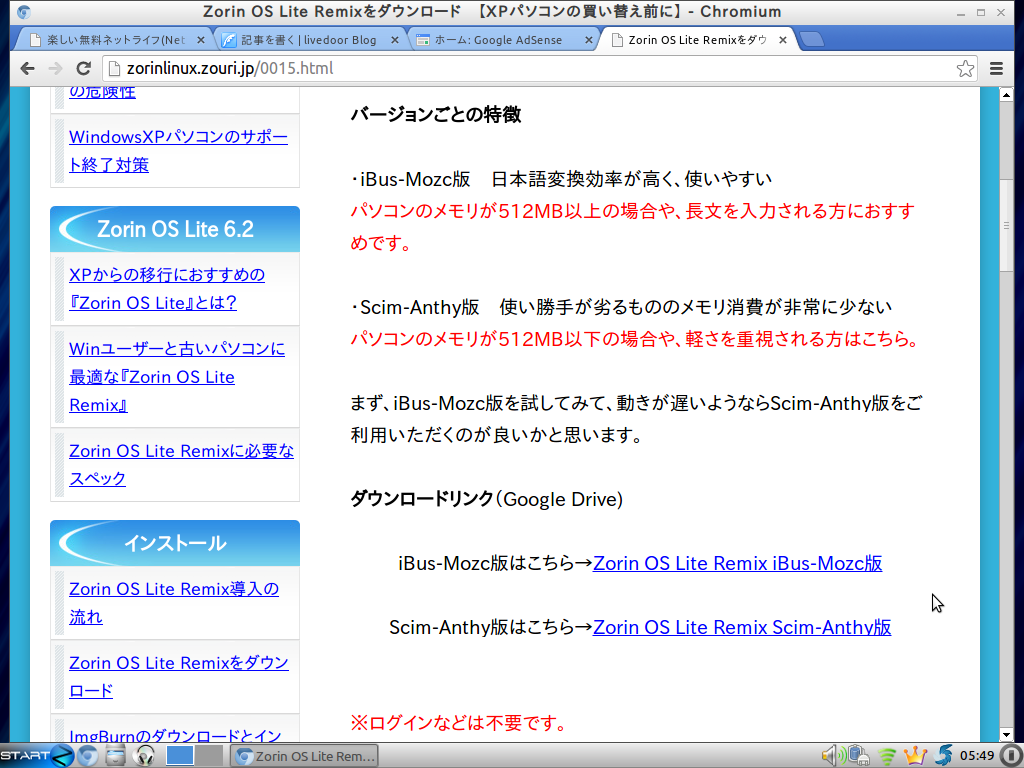Open the power shutdown button icon
This screenshot has width=1024, height=768.
point(1012,756)
